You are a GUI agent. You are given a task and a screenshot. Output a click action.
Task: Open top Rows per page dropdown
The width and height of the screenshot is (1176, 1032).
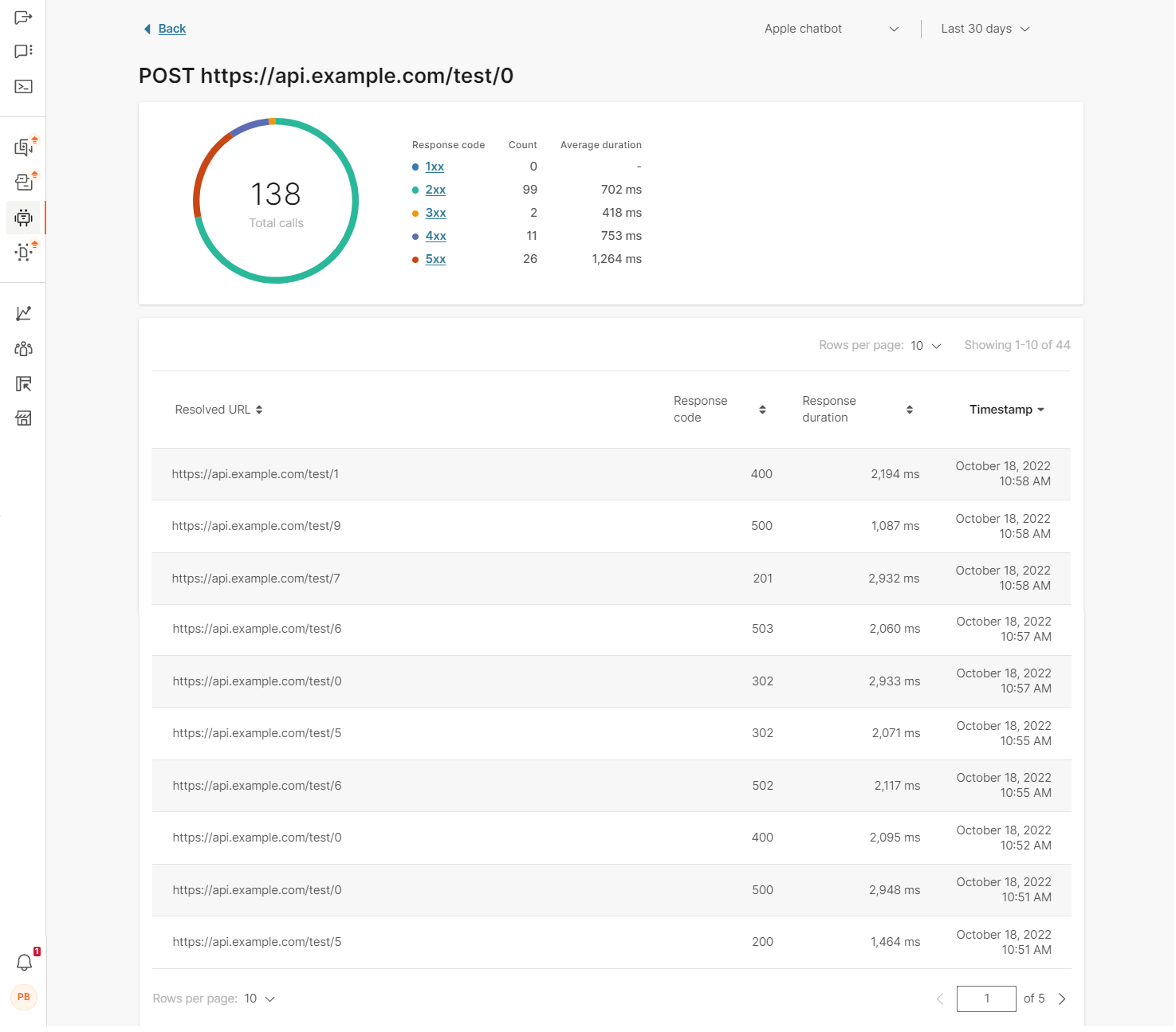click(x=926, y=346)
